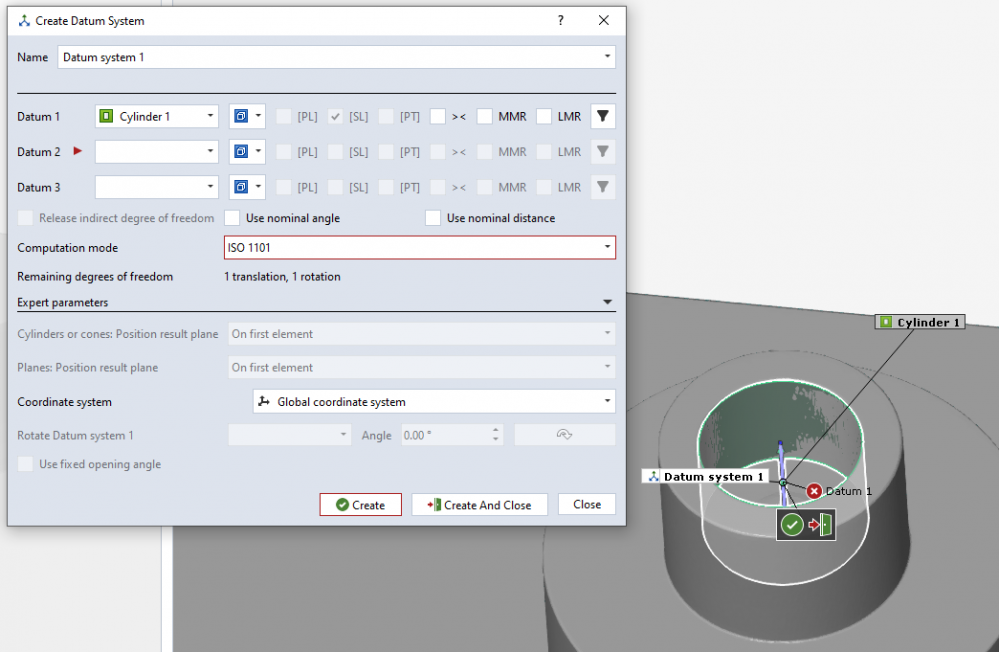Open the dialog help question mark
Screen dimensions: 999x652
[561, 20]
